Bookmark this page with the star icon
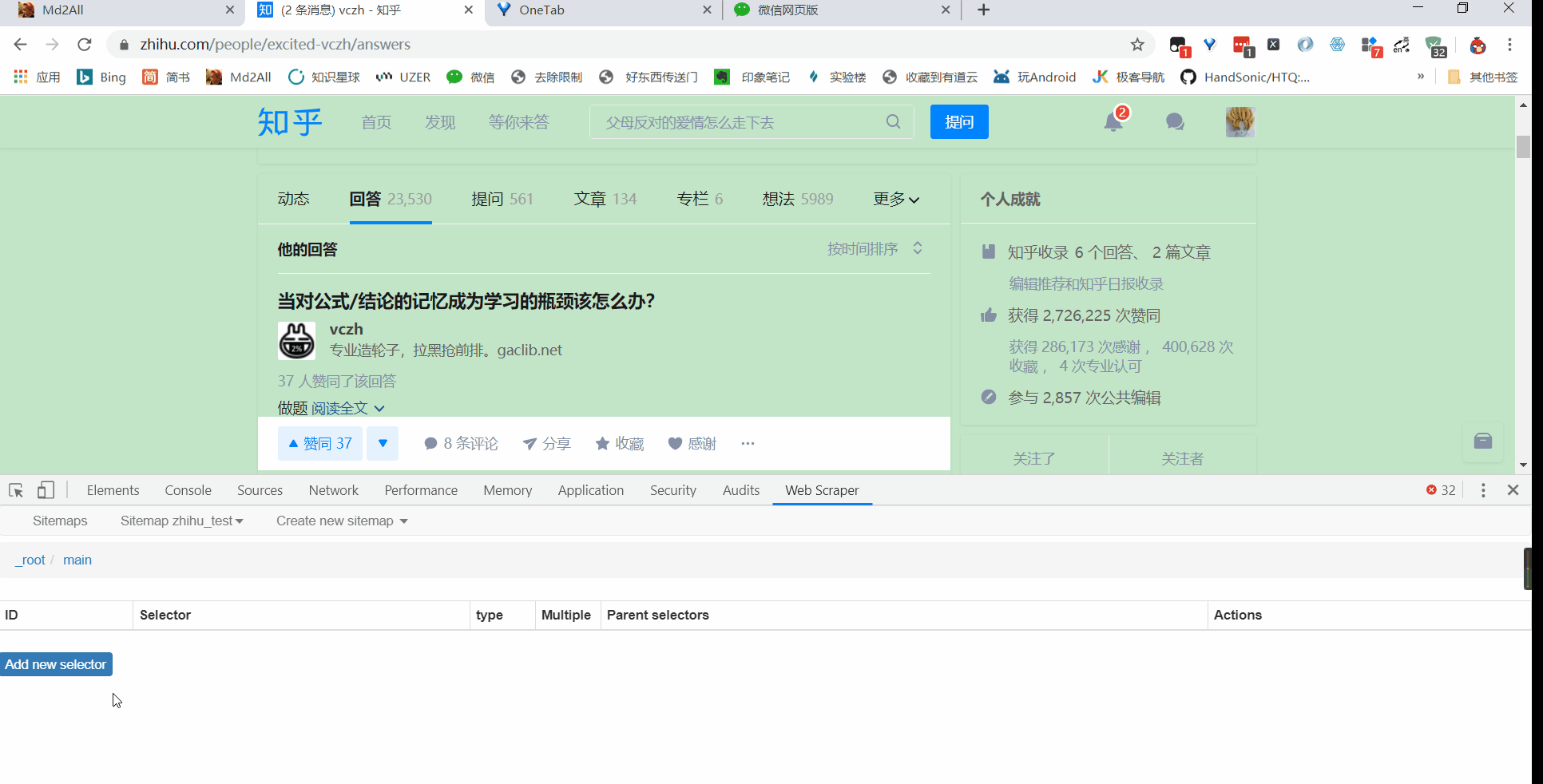The height and width of the screenshot is (784, 1543). click(x=1137, y=45)
